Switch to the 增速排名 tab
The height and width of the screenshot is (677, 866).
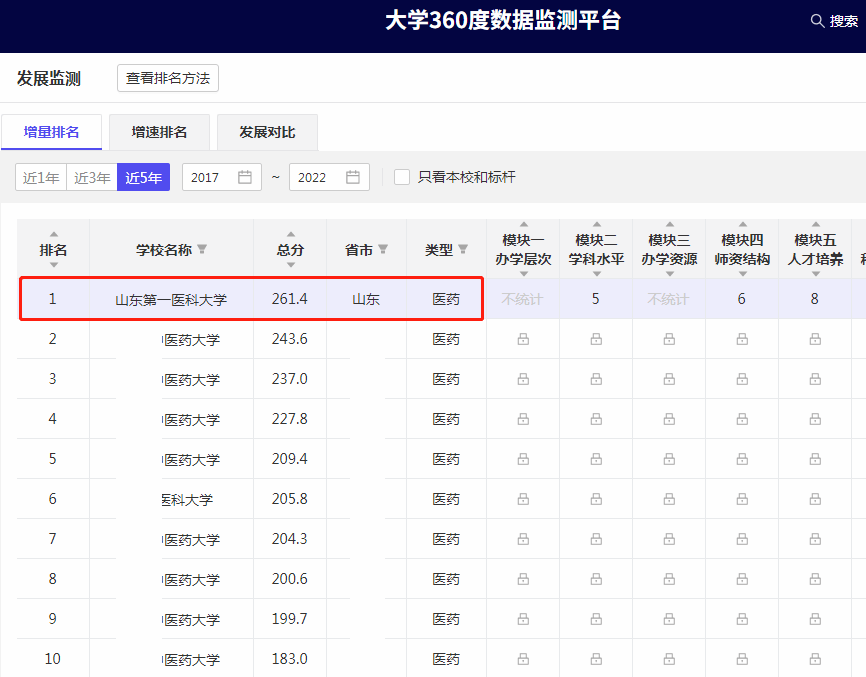pos(160,132)
